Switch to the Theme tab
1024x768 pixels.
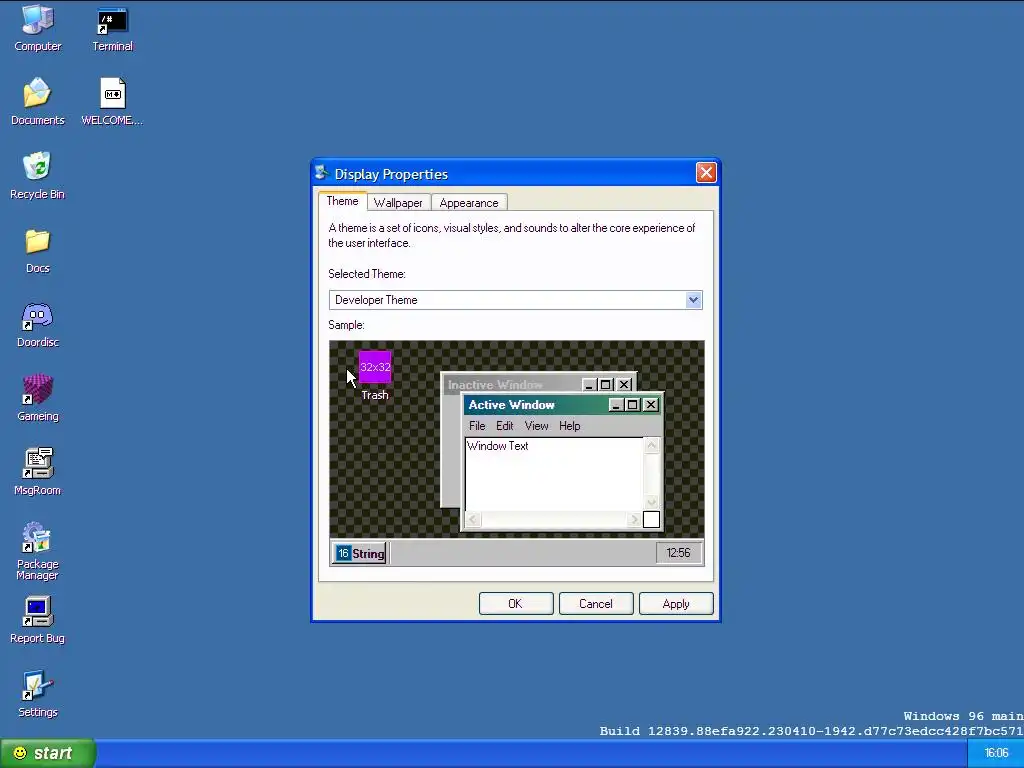click(342, 201)
